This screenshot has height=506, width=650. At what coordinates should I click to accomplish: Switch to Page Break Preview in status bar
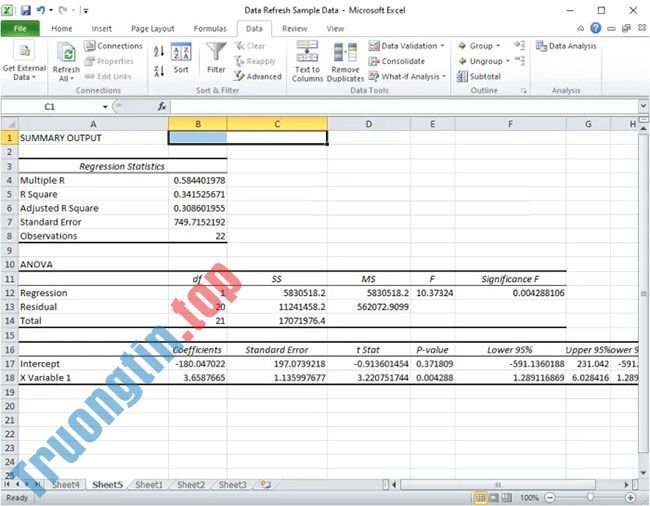pyautogui.click(x=507, y=497)
